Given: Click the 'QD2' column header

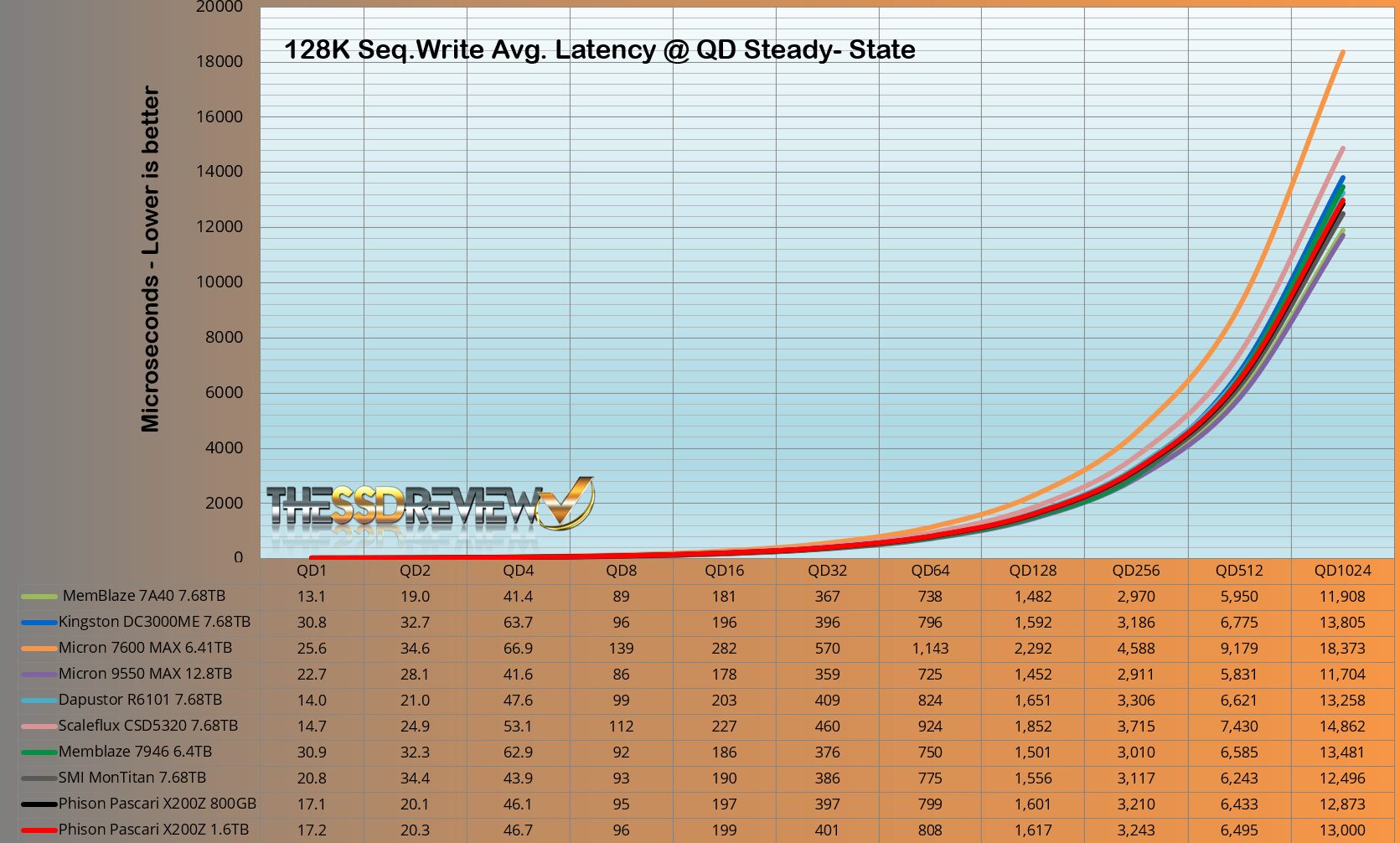Looking at the screenshot, I should pos(415,571).
